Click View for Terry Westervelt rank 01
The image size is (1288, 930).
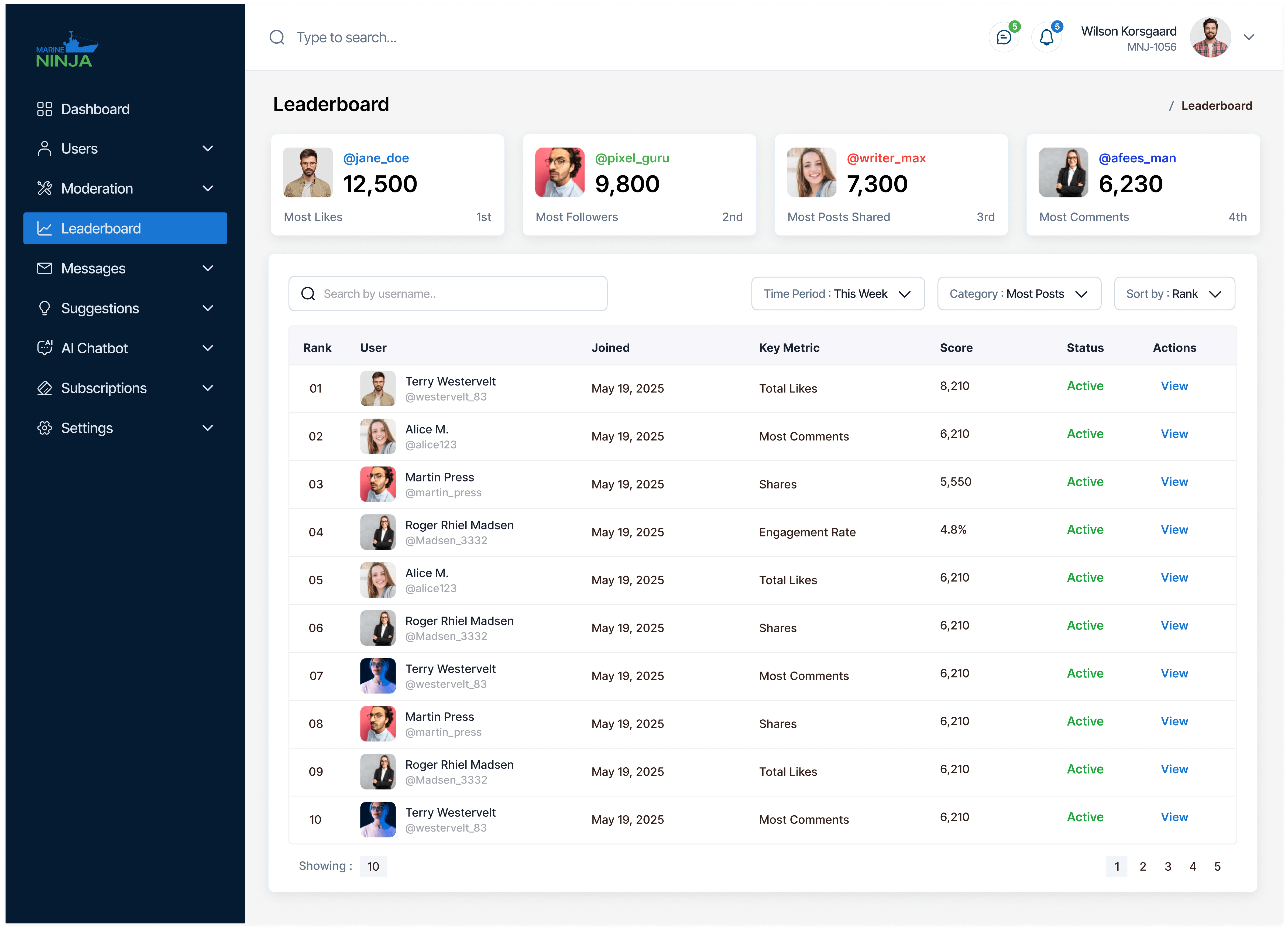(1174, 386)
